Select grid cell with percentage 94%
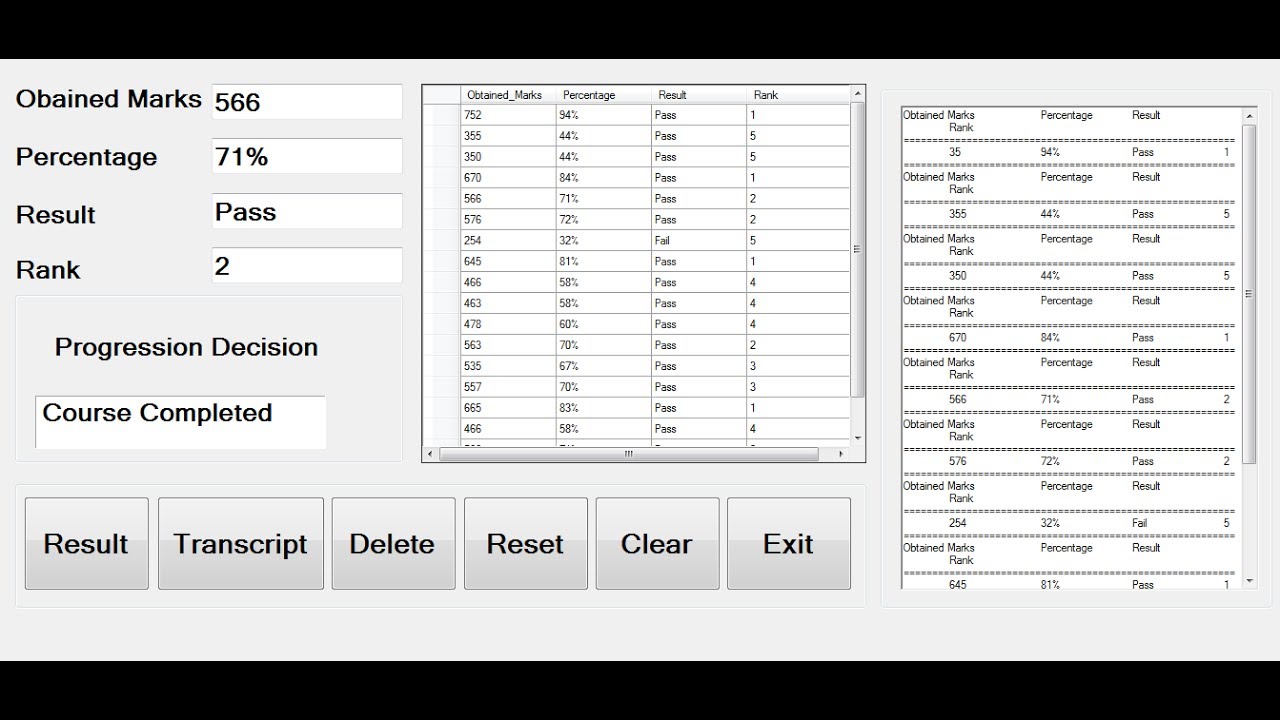This screenshot has height=720, width=1280. coord(603,115)
